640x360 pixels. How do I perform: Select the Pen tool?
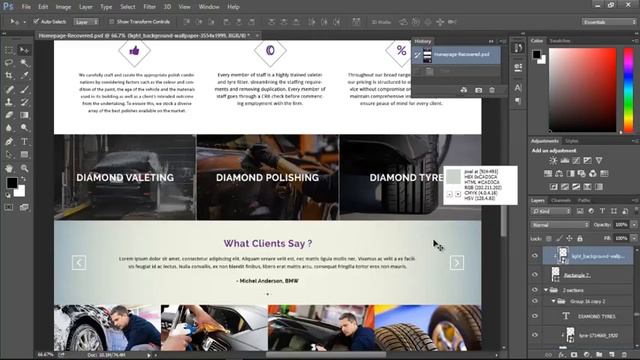[9, 142]
